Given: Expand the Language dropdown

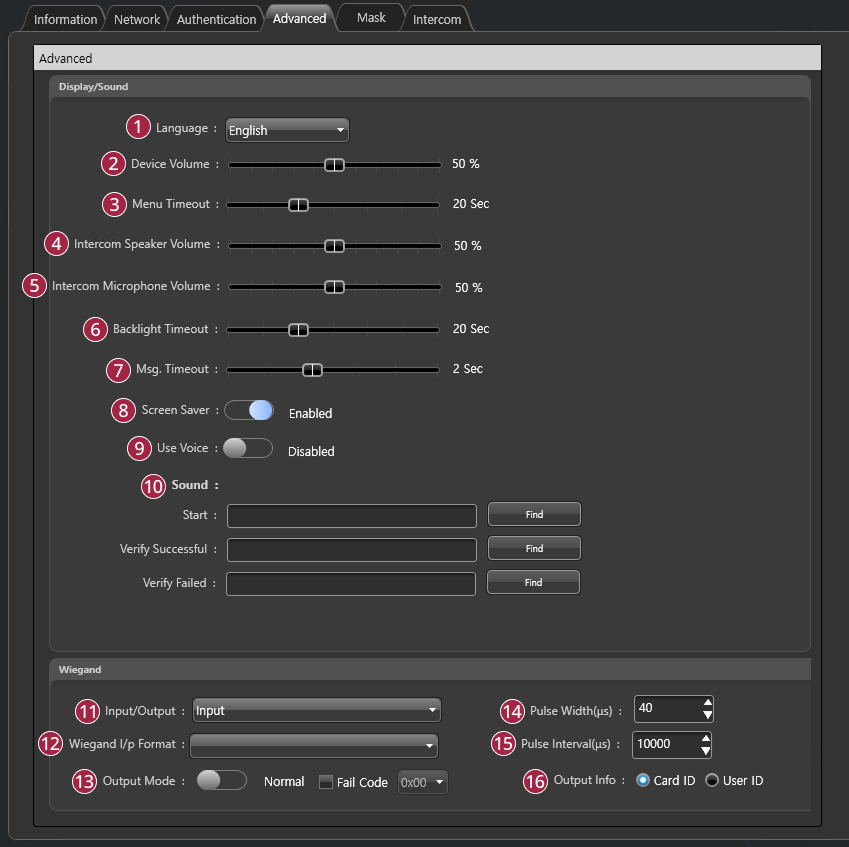Looking at the screenshot, I should (x=287, y=130).
